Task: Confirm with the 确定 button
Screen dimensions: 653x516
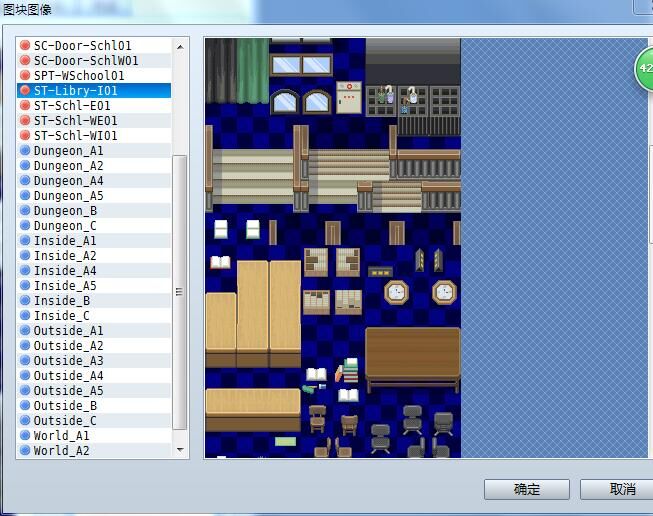Action: tap(527, 489)
